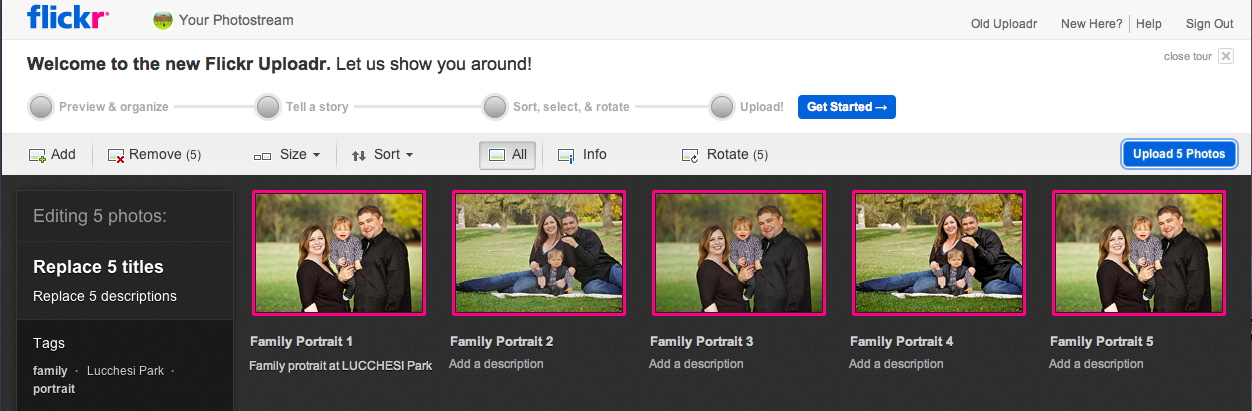Viewport: 1252px width, 411px height.
Task: Click the Flickr logo
Action: click(x=68, y=18)
